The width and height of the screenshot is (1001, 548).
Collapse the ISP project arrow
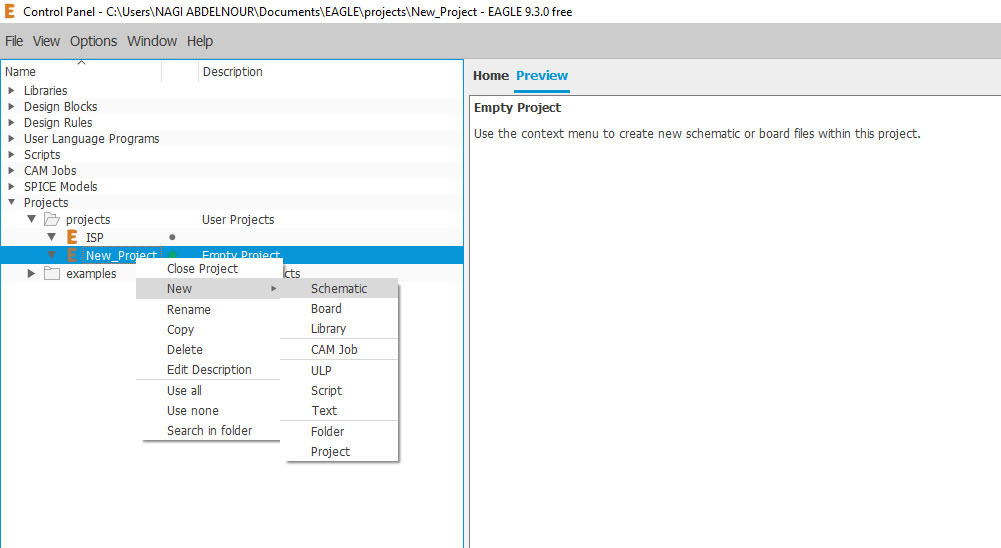pos(52,237)
